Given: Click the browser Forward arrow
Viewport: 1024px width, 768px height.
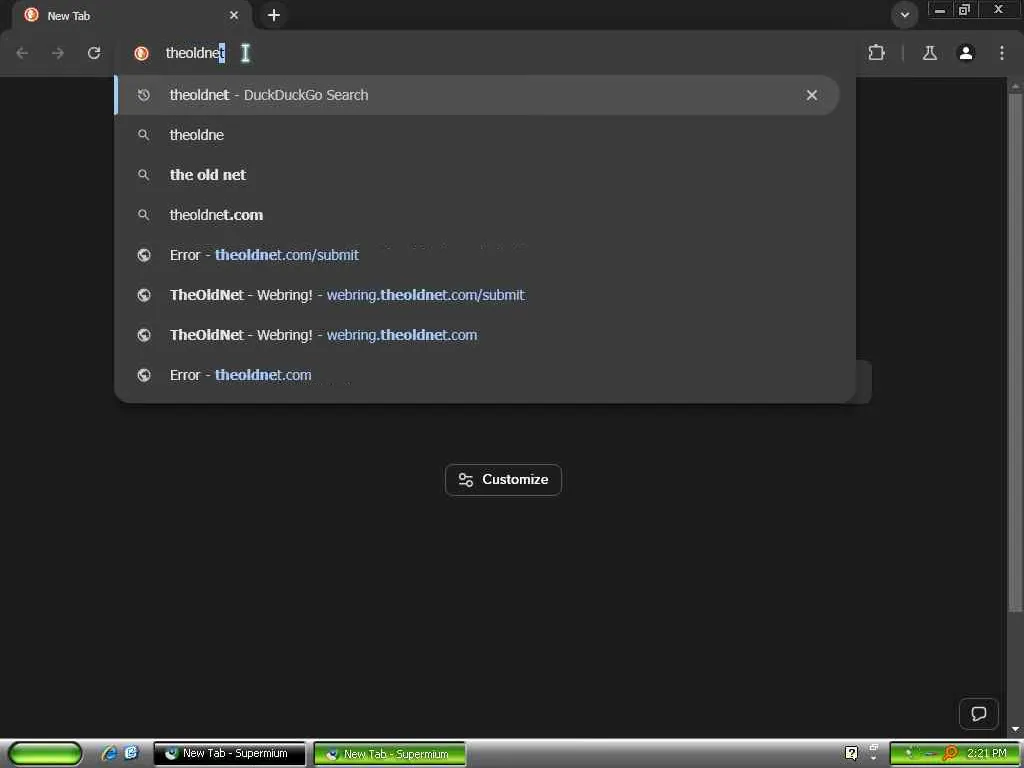Looking at the screenshot, I should (58, 53).
